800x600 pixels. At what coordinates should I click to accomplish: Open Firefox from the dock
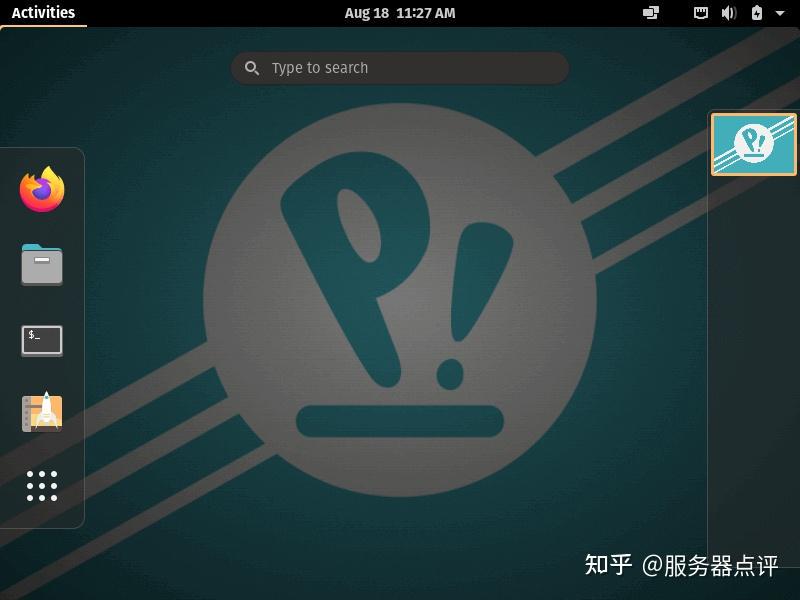[42, 189]
